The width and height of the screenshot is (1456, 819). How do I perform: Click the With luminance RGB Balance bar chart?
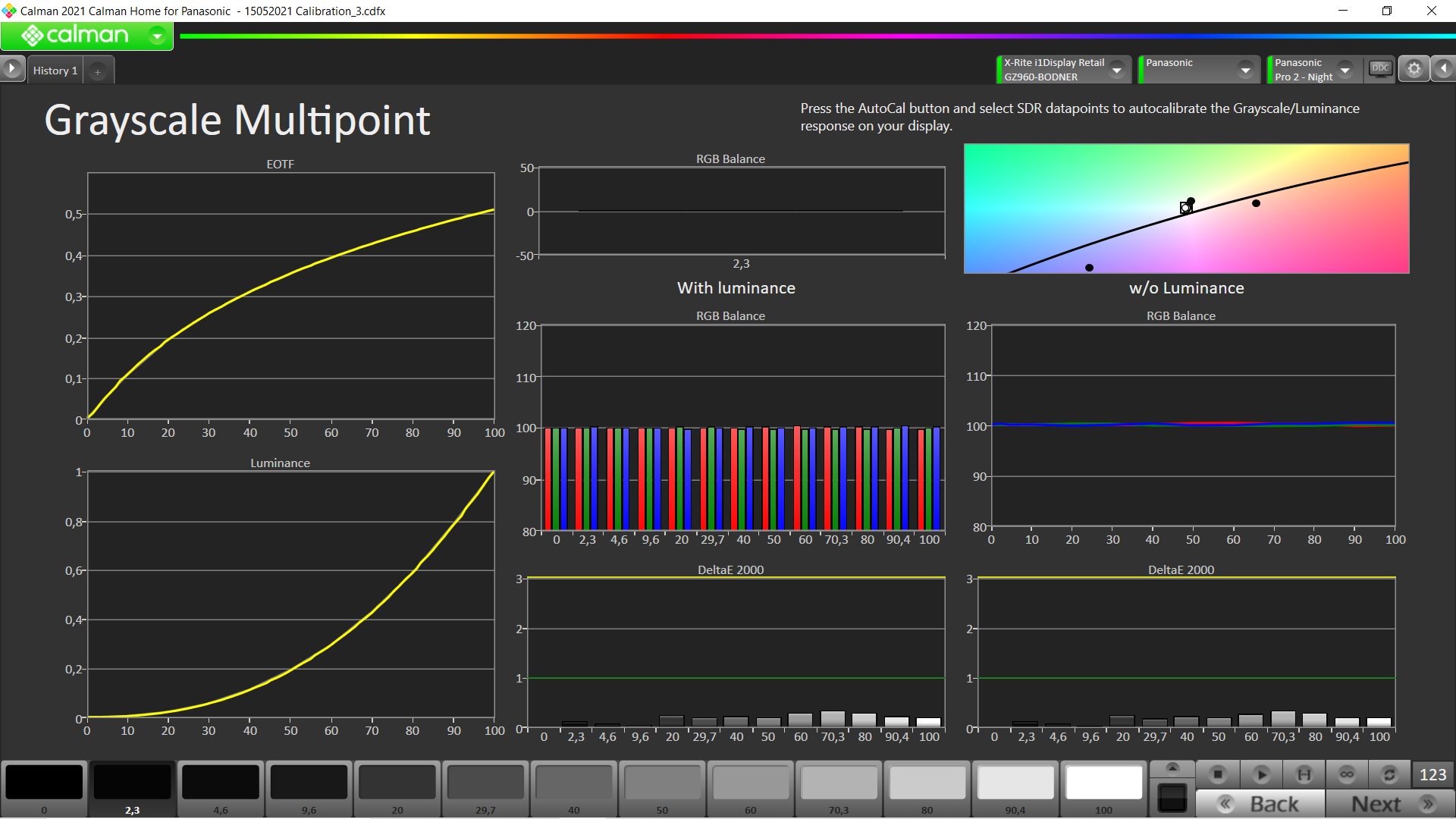(742, 427)
